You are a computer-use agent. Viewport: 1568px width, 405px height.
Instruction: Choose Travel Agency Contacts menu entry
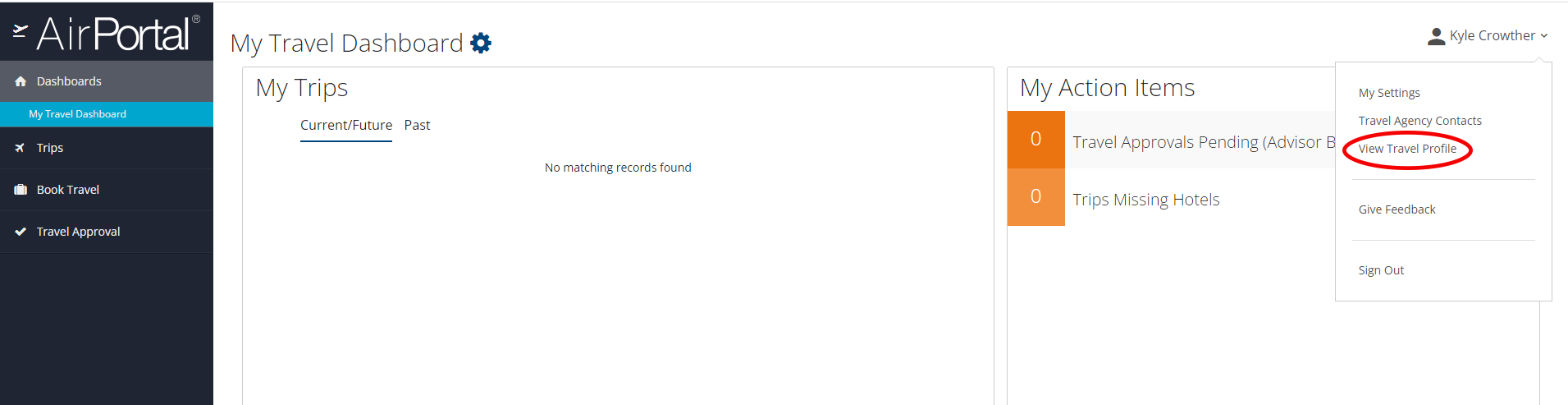pos(1419,121)
